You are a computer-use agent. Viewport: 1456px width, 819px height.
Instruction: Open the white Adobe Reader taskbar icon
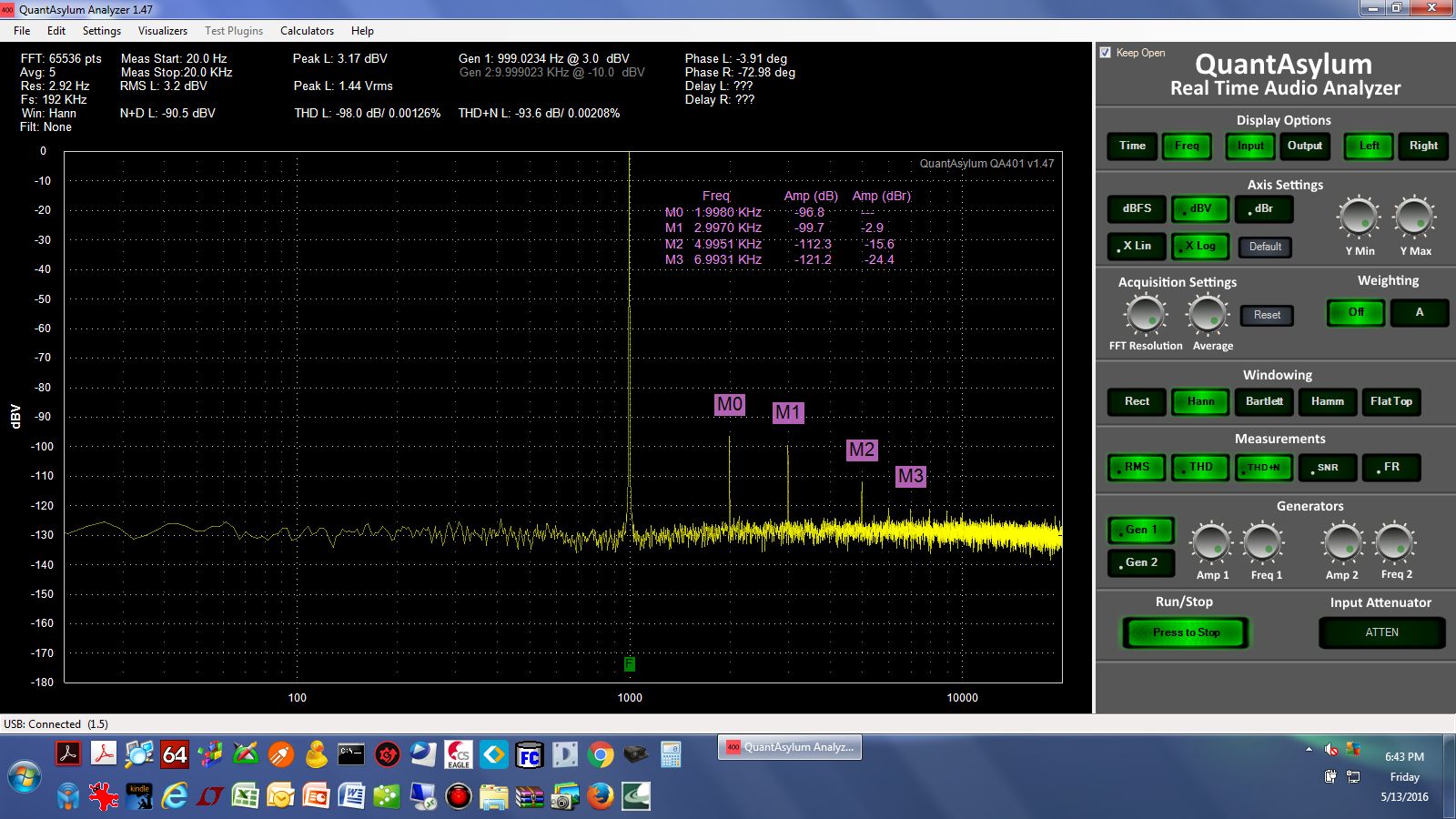pos(104,754)
